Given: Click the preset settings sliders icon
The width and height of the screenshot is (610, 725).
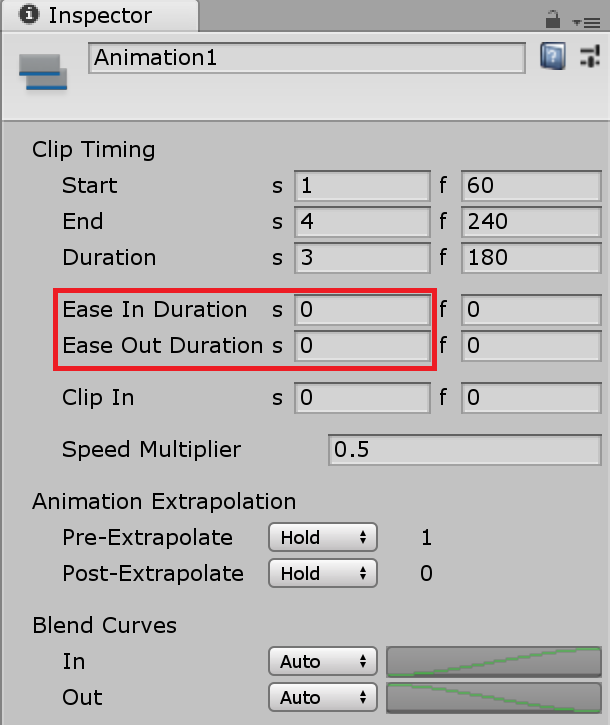Looking at the screenshot, I should pos(589,56).
